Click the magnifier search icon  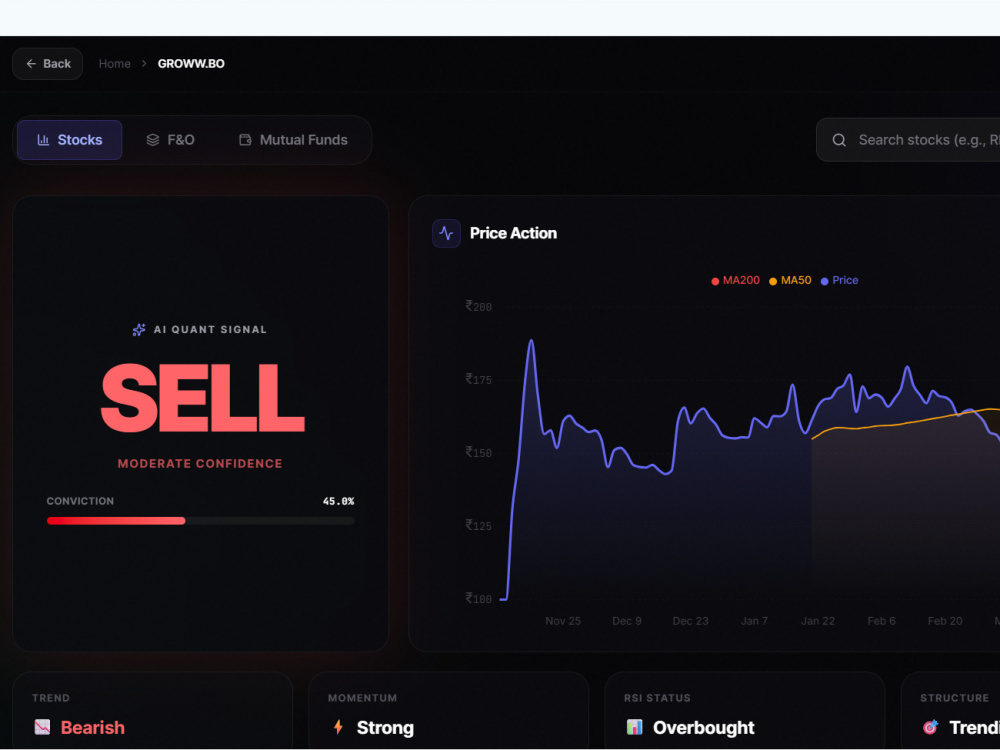839,140
